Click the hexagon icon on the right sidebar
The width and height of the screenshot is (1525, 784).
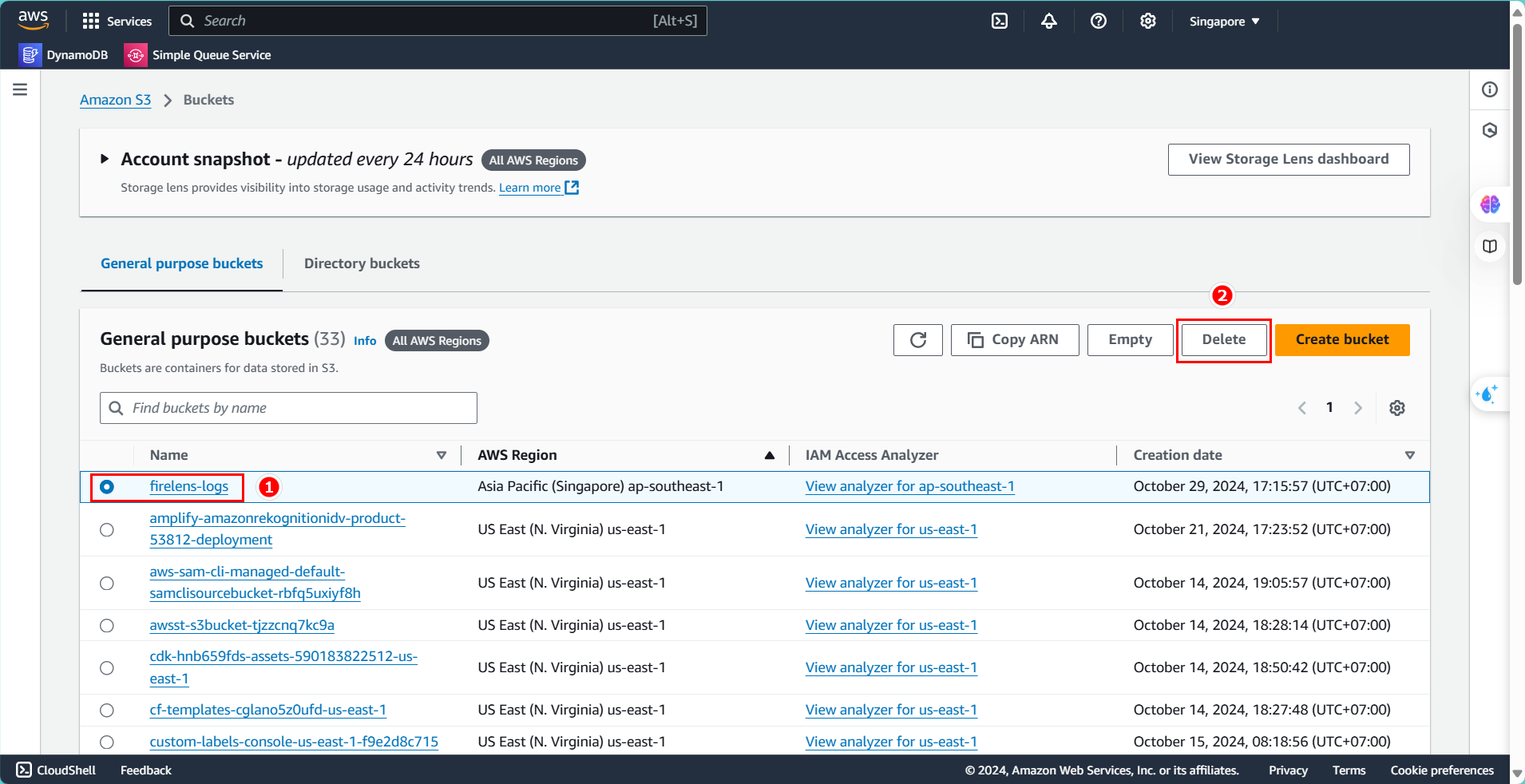pos(1490,130)
